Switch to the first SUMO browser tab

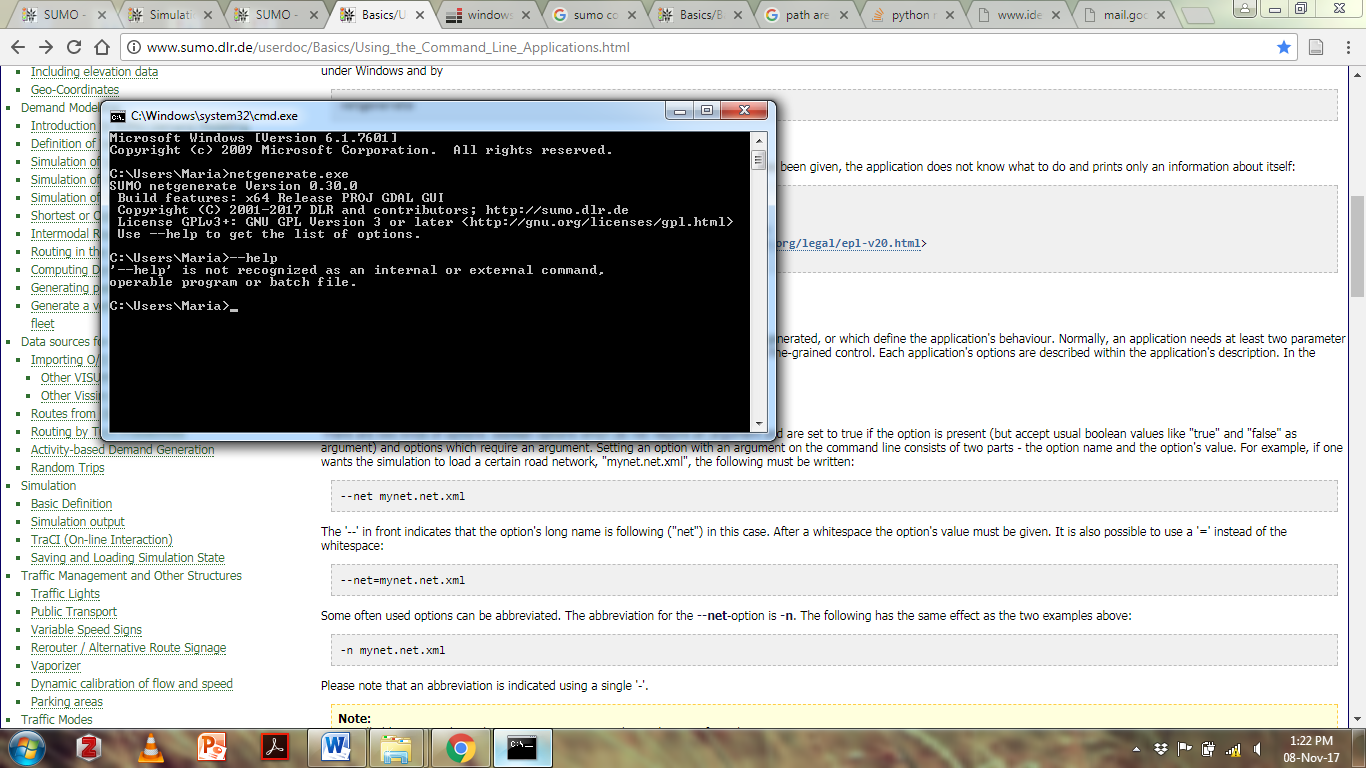tap(63, 15)
